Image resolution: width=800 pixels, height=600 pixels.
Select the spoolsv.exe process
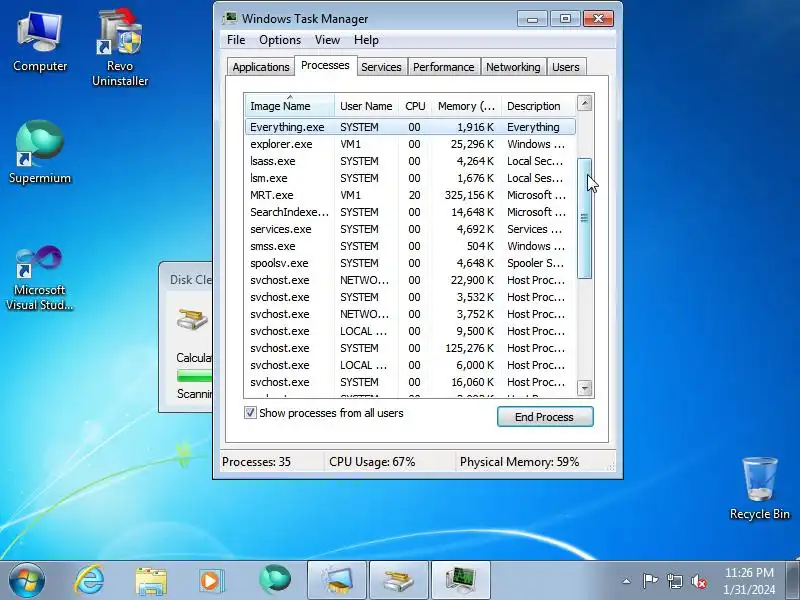point(410,263)
